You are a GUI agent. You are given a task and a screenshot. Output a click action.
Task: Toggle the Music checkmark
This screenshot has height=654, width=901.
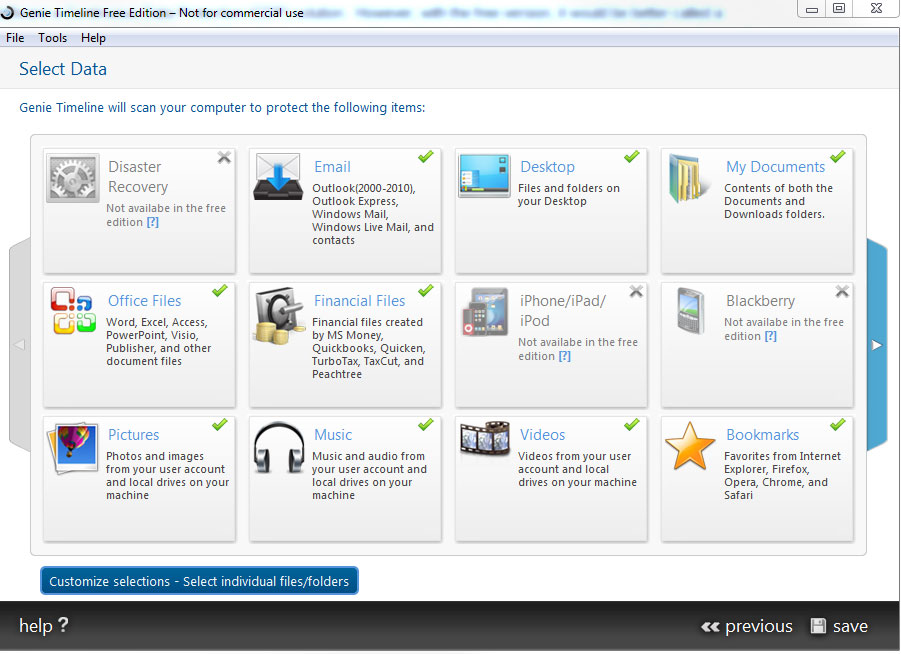[426, 425]
